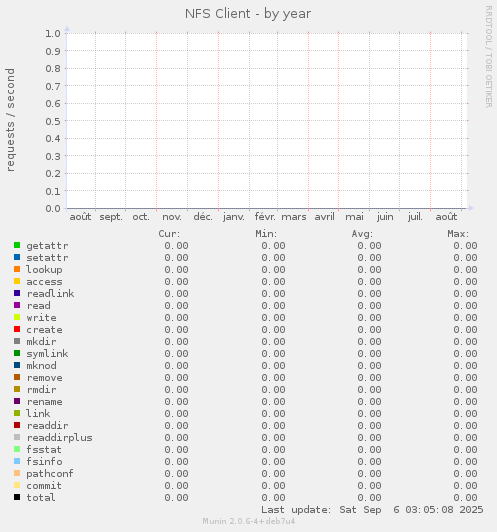Select the Cur: column header
The height and width of the screenshot is (532, 497).
click(169, 234)
